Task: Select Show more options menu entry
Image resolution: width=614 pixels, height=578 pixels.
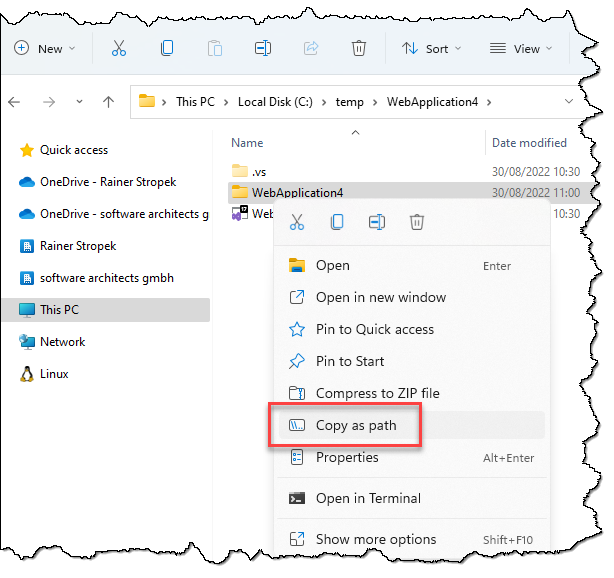Action: [375, 539]
